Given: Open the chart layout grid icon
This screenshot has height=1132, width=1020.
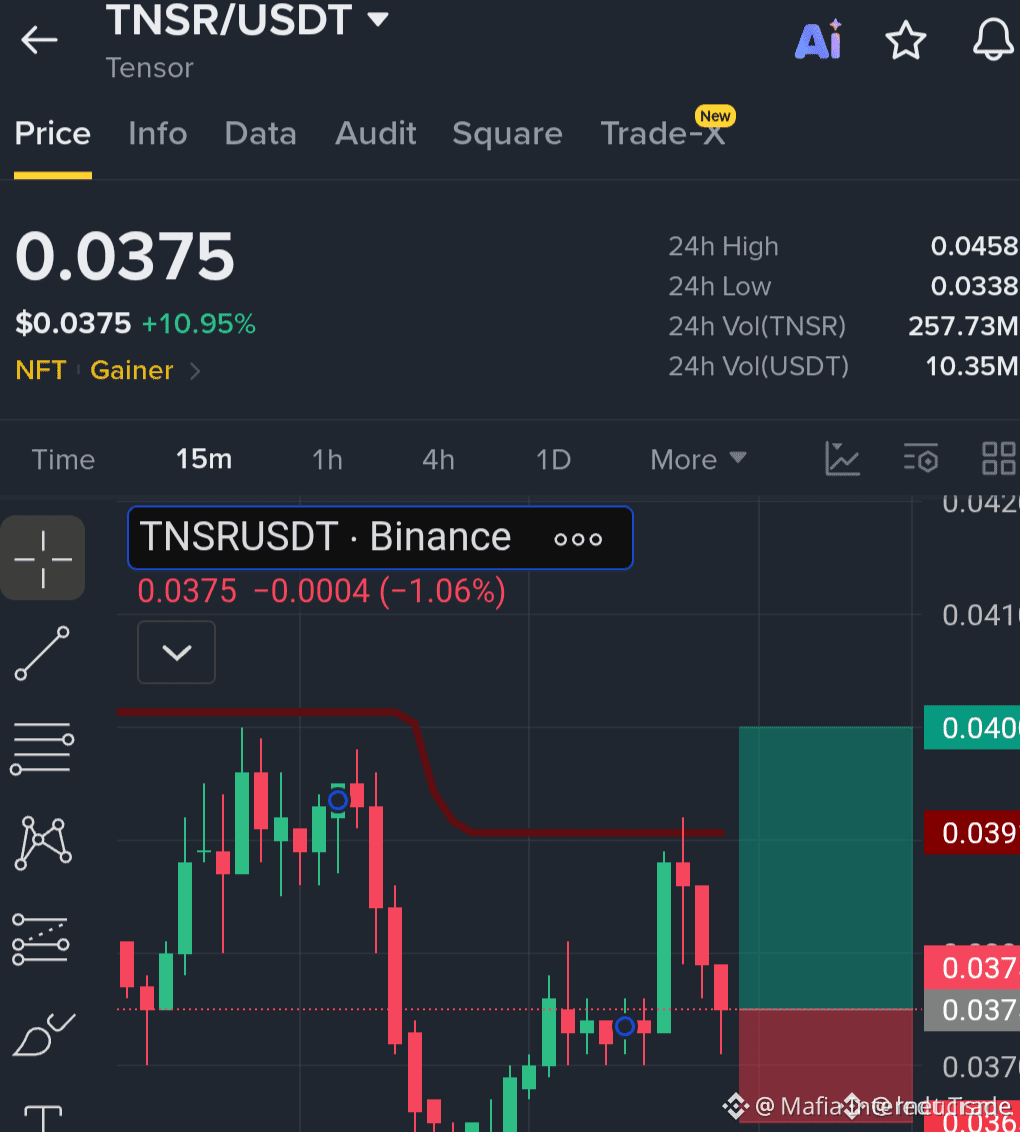Looking at the screenshot, I should point(999,458).
